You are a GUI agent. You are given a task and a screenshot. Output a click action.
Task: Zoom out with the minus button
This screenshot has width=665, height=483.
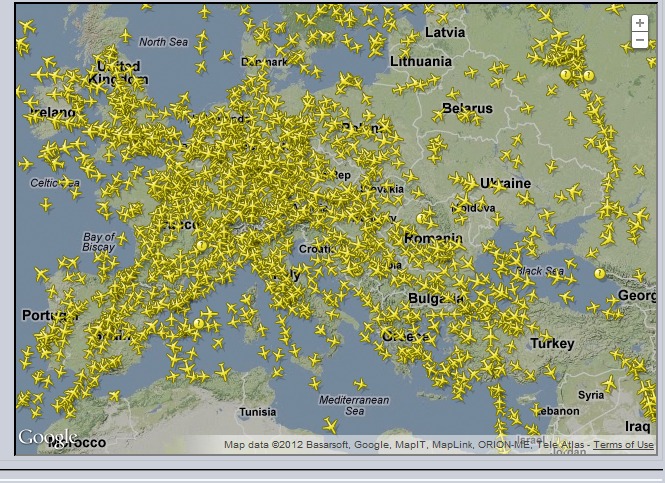(x=640, y=41)
